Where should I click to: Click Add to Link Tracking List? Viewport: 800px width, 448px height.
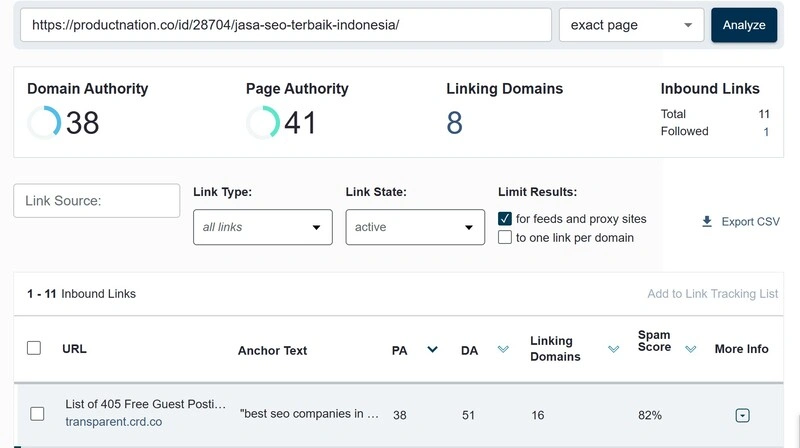(713, 294)
